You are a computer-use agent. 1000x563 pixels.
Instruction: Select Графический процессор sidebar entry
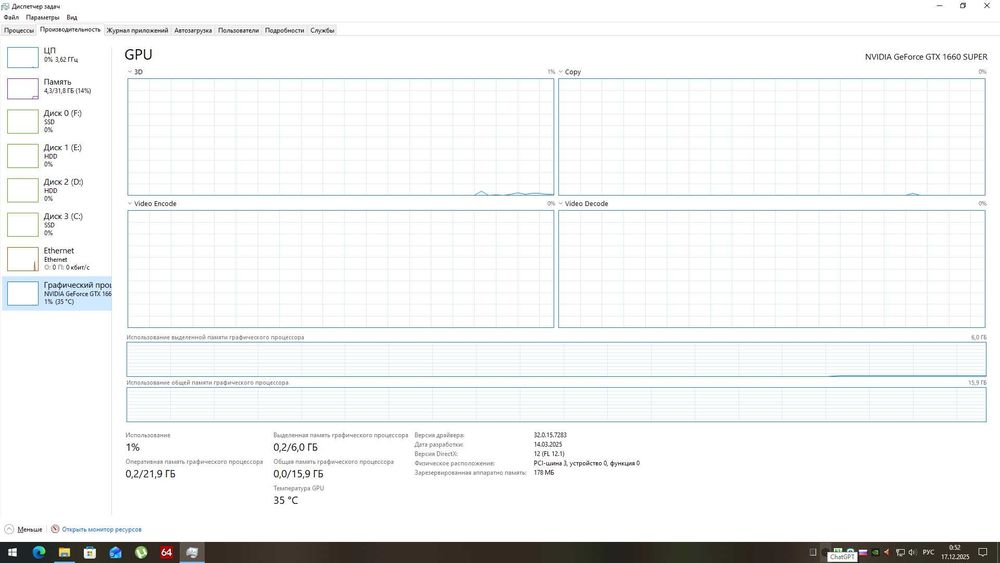click(57, 293)
